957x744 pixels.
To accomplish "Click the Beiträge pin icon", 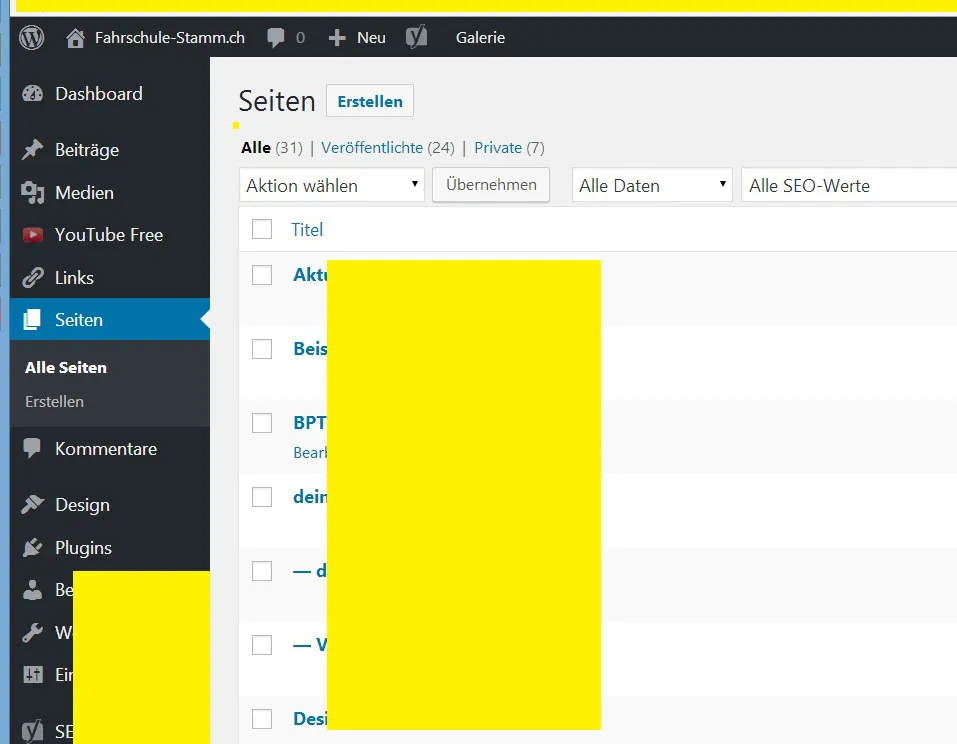I will tap(32, 150).
